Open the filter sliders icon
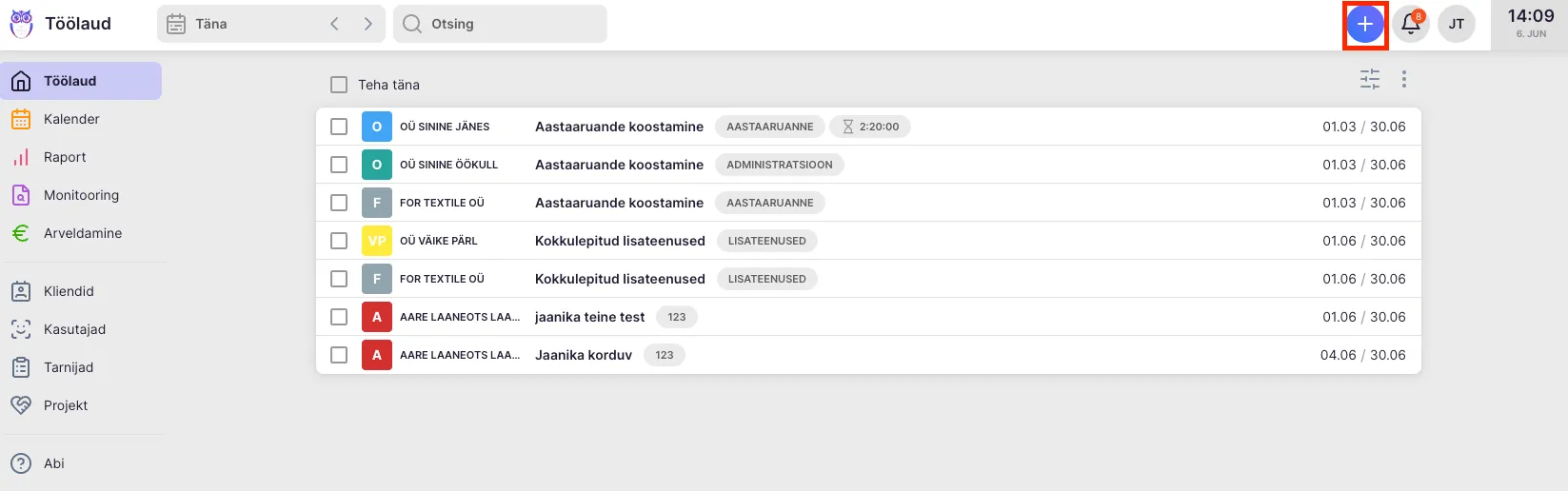This screenshot has height=491, width=1568. [x=1369, y=80]
